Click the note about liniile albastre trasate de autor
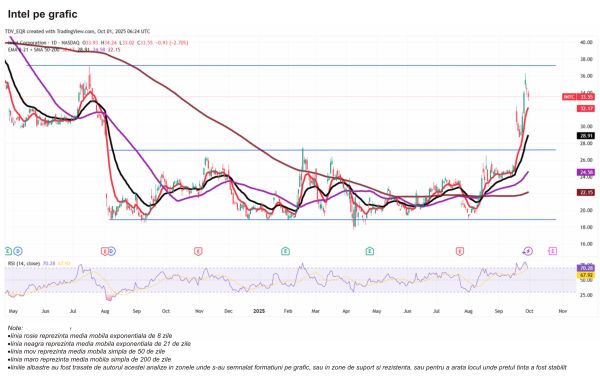 287,368
